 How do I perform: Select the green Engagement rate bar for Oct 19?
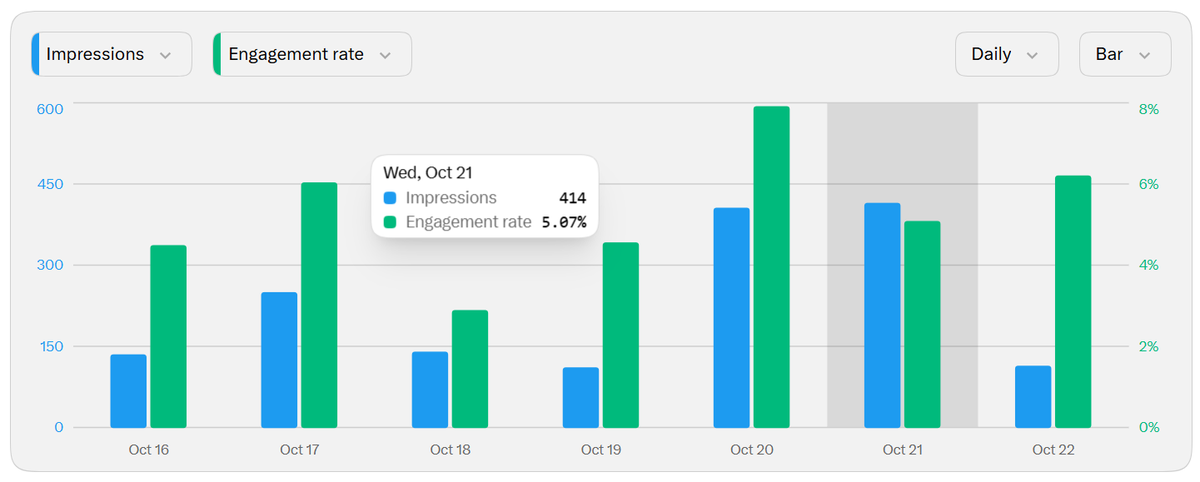click(x=621, y=335)
